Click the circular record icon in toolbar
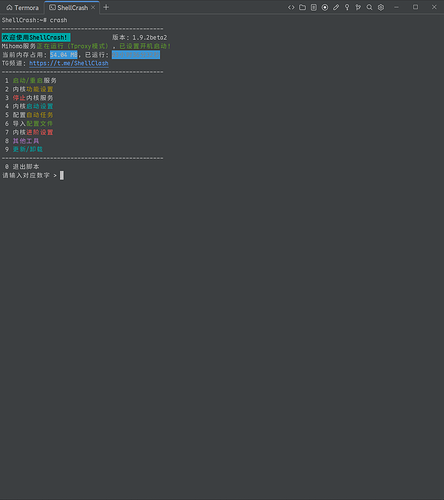 pyautogui.click(x=325, y=7)
